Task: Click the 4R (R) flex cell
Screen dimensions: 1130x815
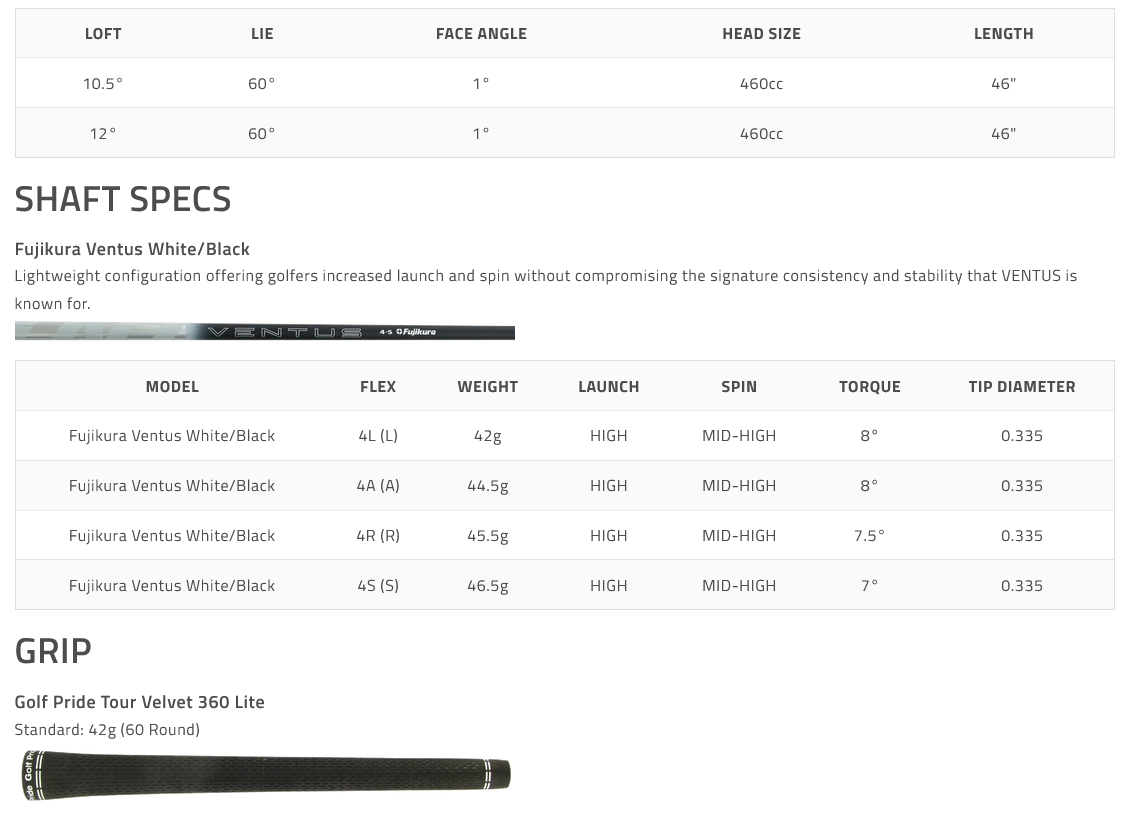Action: pos(378,536)
